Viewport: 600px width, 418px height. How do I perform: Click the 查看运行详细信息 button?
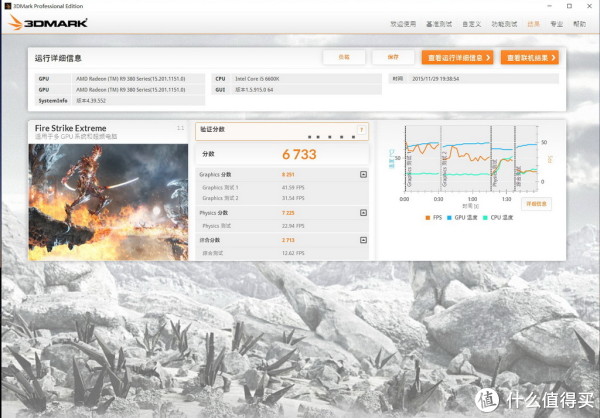pos(458,57)
